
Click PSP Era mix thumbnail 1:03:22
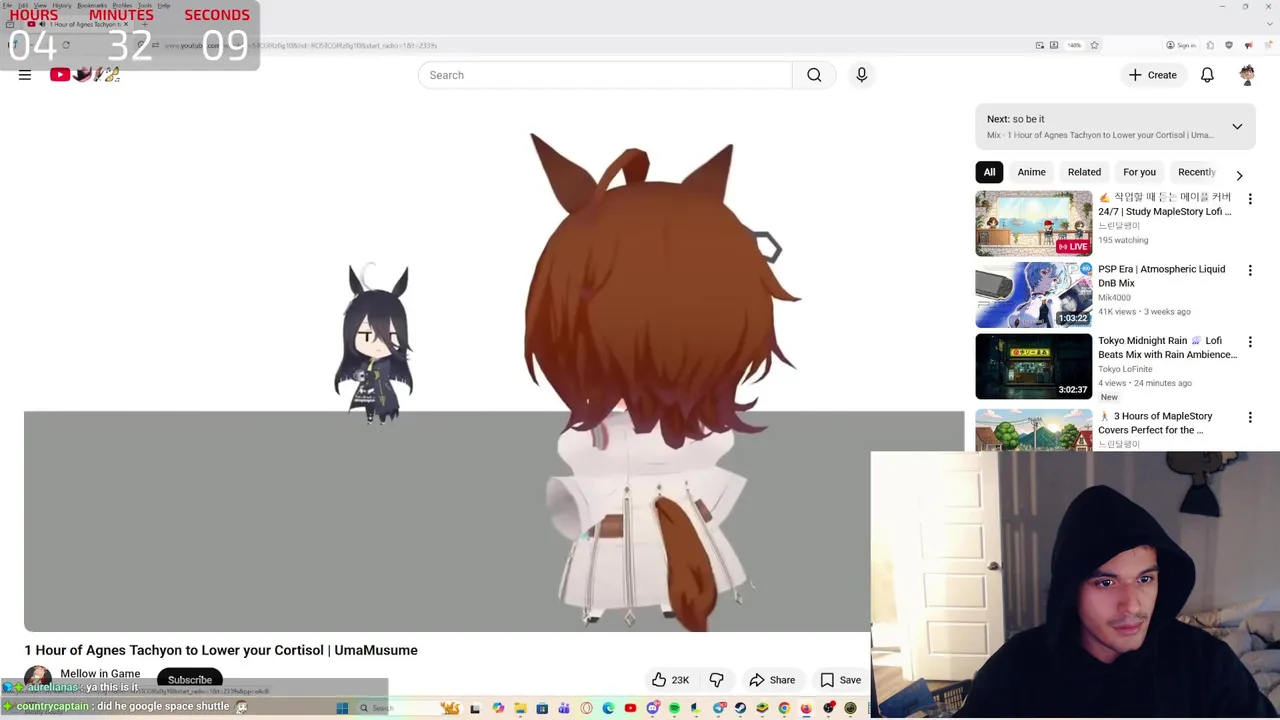tap(1034, 295)
